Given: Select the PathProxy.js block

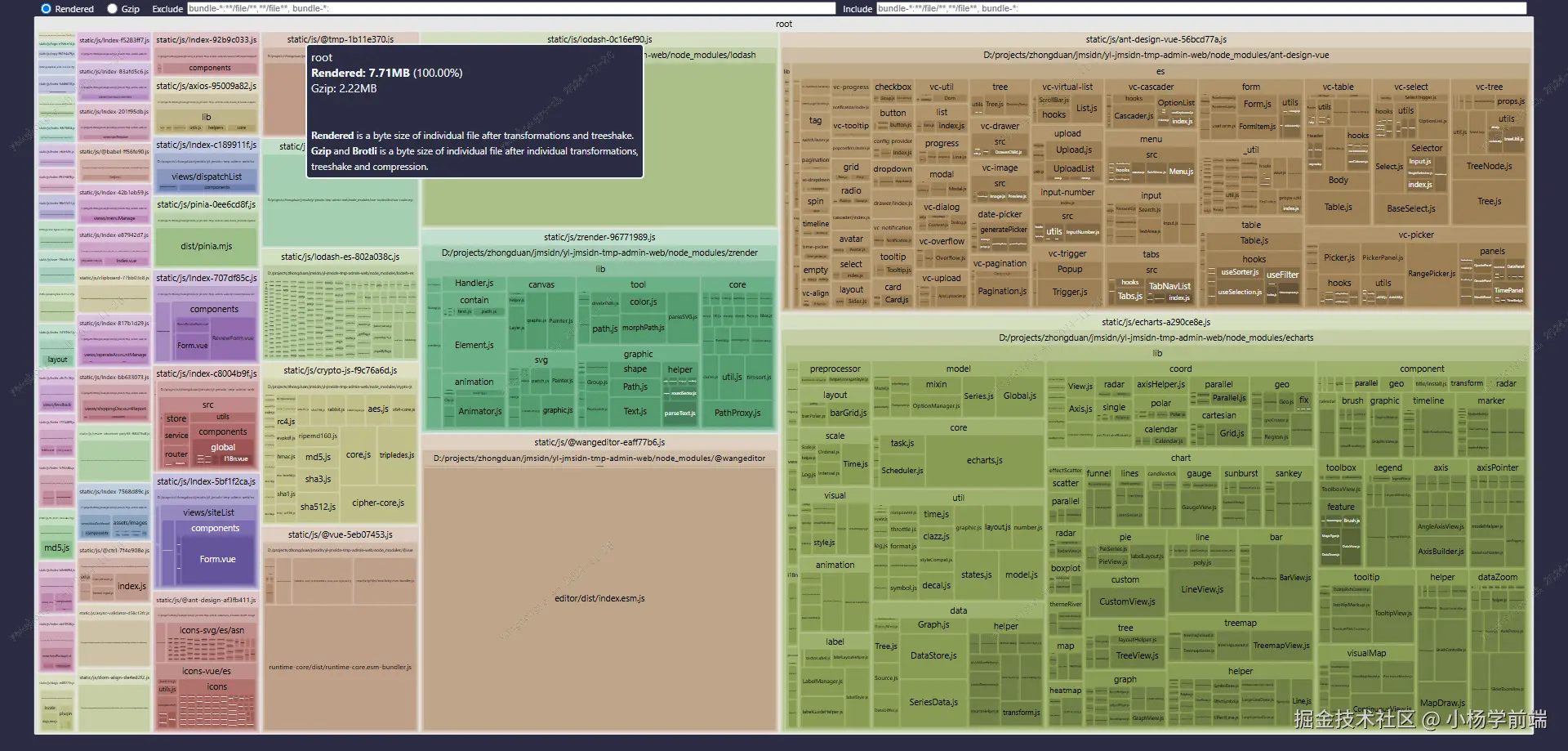Looking at the screenshot, I should 737,413.
